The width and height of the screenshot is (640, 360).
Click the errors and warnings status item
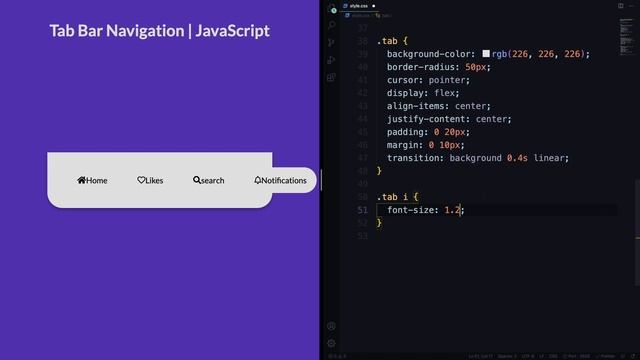(337, 356)
